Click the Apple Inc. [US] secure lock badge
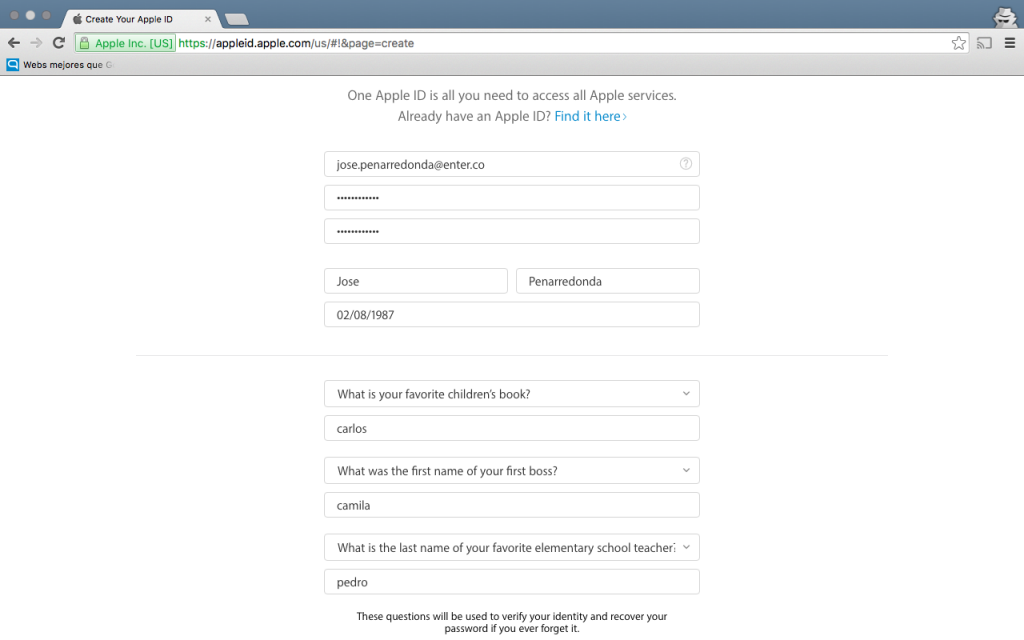 [x=126, y=43]
